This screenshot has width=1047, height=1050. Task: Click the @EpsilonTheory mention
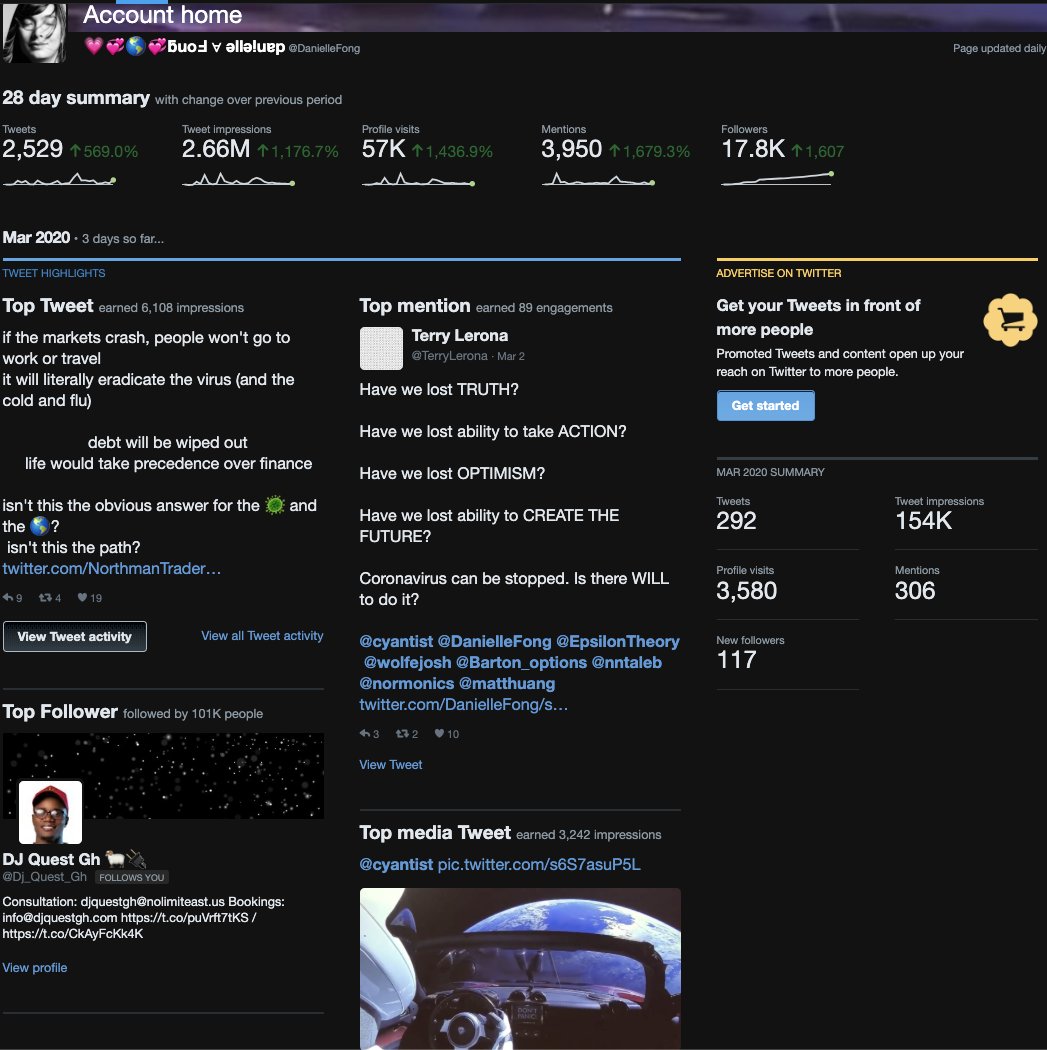617,642
